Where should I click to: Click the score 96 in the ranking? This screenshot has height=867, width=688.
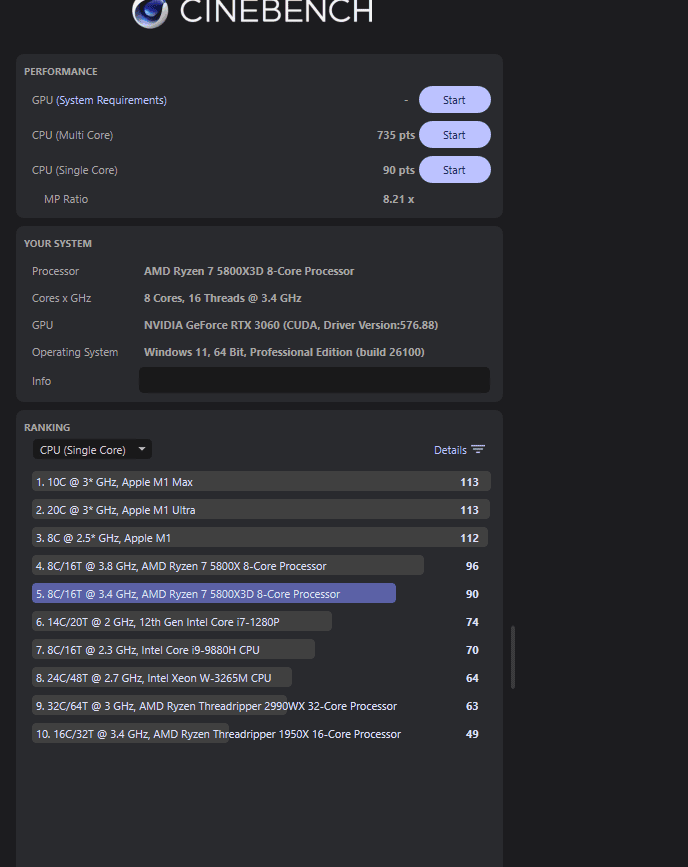coord(472,566)
